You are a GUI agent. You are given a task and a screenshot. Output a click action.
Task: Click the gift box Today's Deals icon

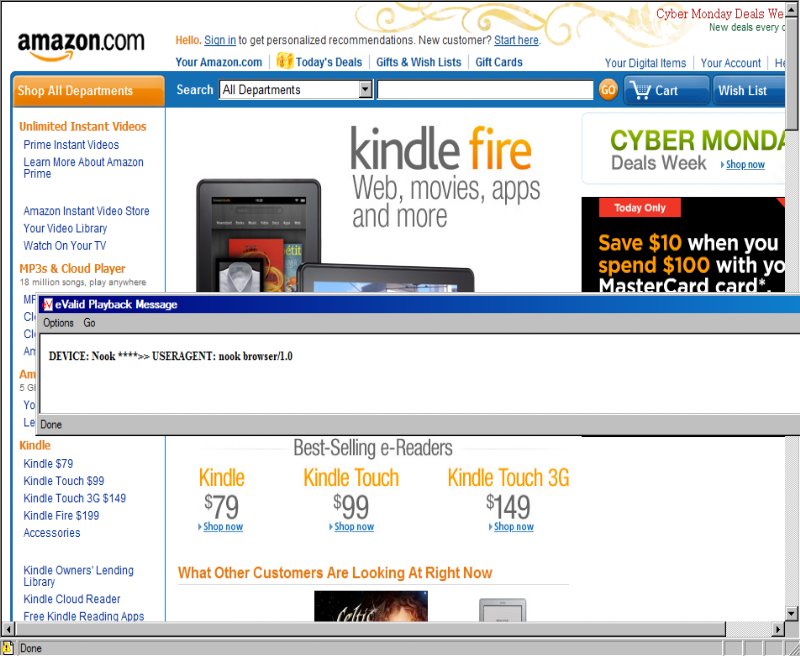(x=284, y=61)
